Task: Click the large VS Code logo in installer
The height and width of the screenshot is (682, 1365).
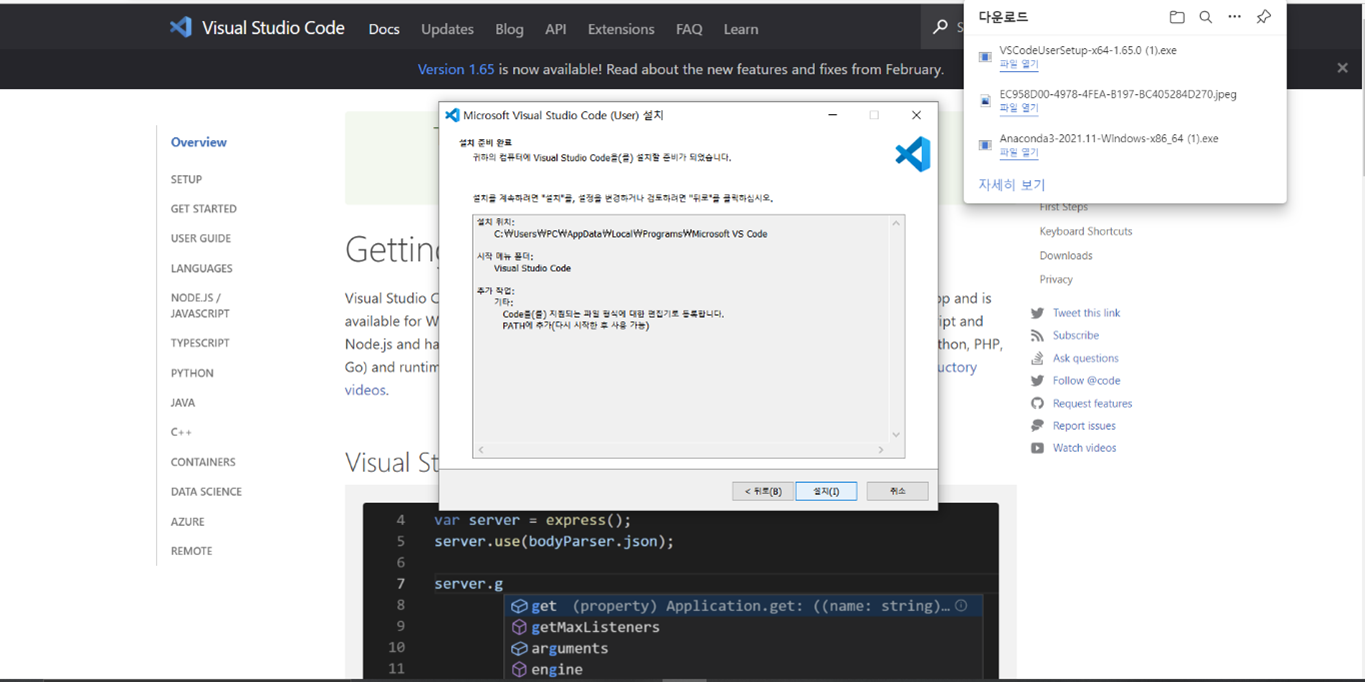Action: pyautogui.click(x=913, y=154)
